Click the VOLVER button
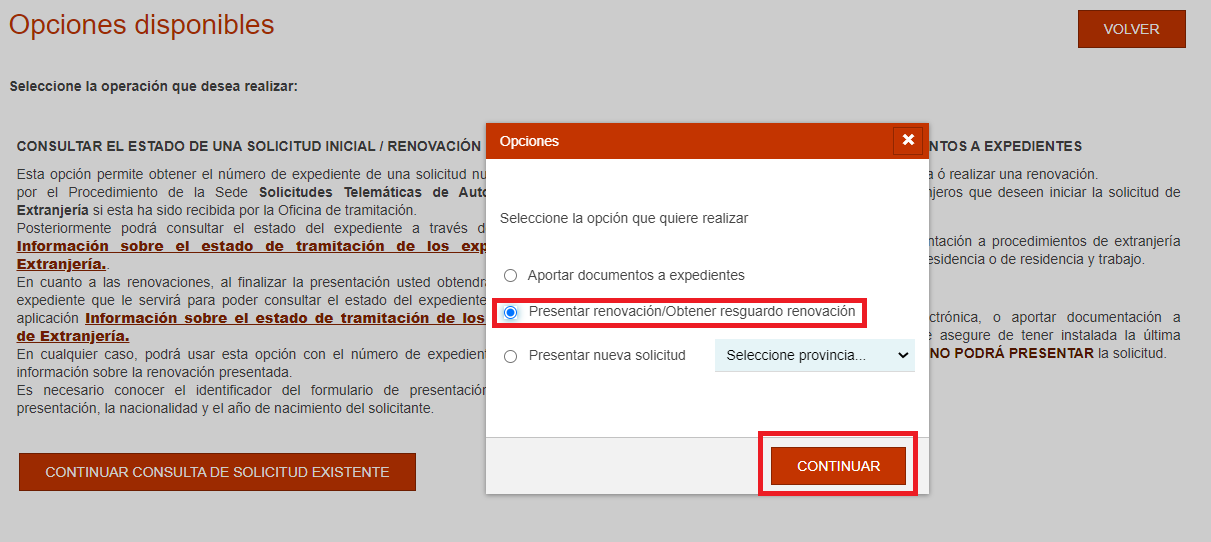 [1131, 29]
